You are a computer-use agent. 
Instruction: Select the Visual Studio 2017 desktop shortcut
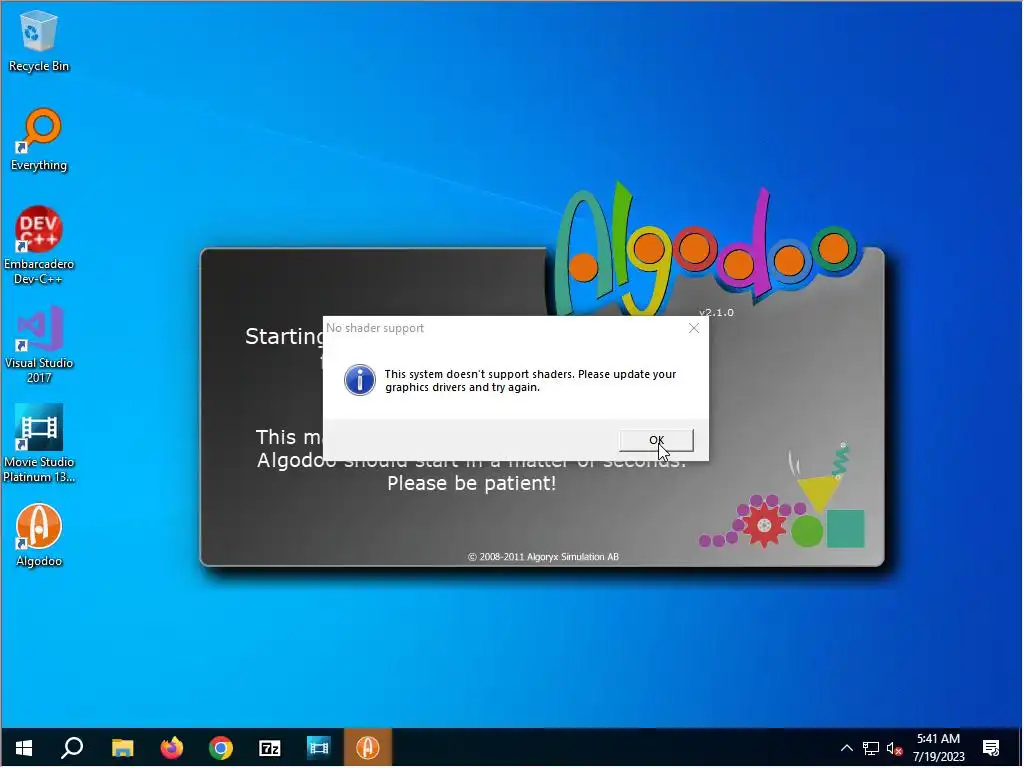tap(39, 345)
